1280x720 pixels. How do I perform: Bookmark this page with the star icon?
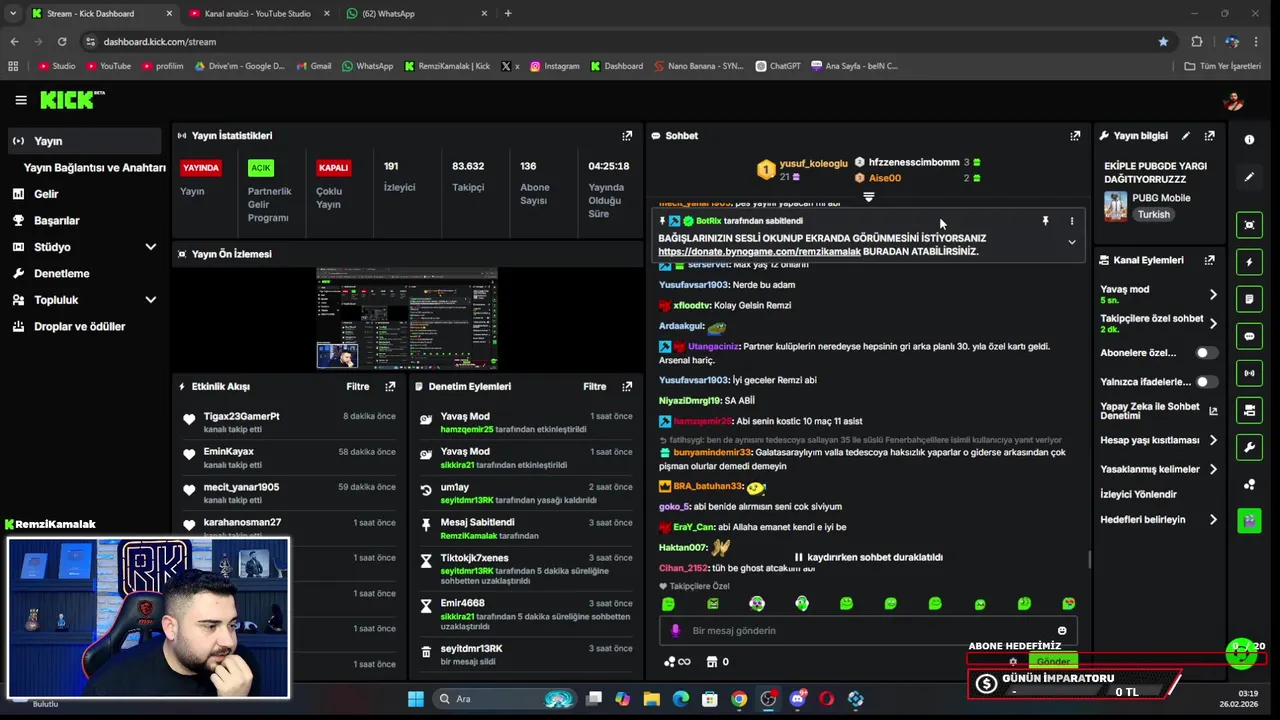point(1163,42)
